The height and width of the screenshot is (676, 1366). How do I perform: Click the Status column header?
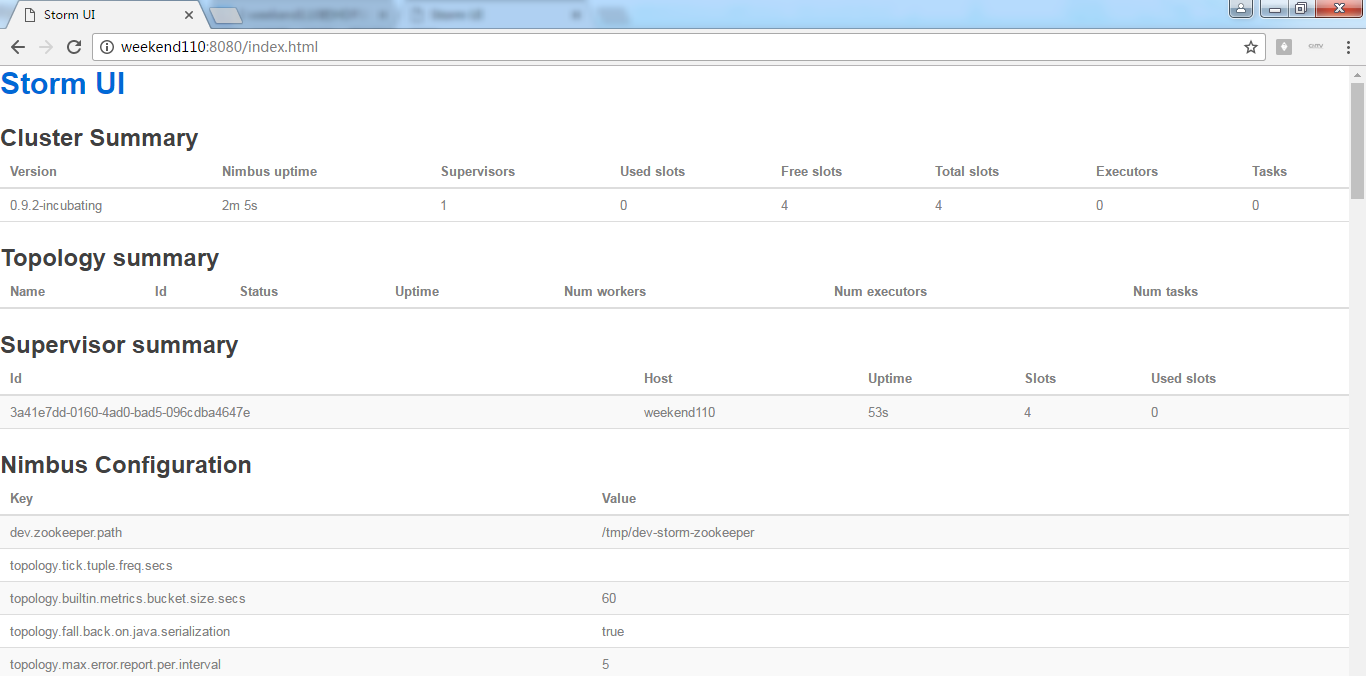click(259, 292)
